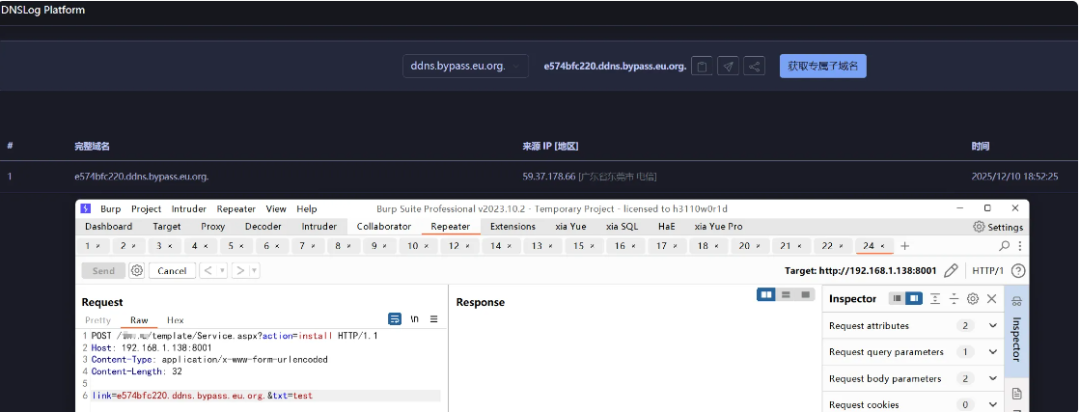Expand Request body parameters section
Screen dimensions: 1080x412
(993, 378)
